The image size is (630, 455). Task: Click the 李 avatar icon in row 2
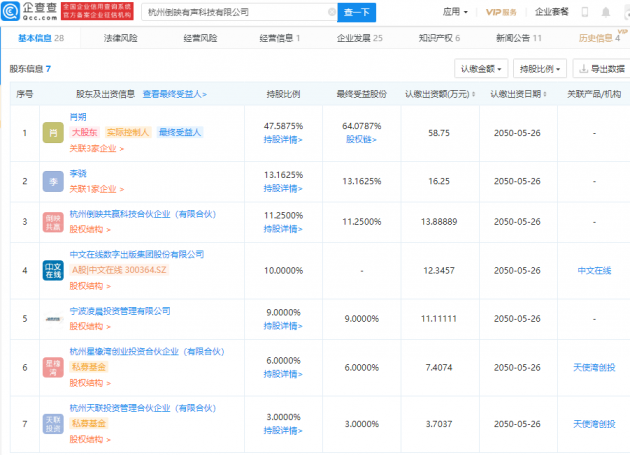coord(52,181)
